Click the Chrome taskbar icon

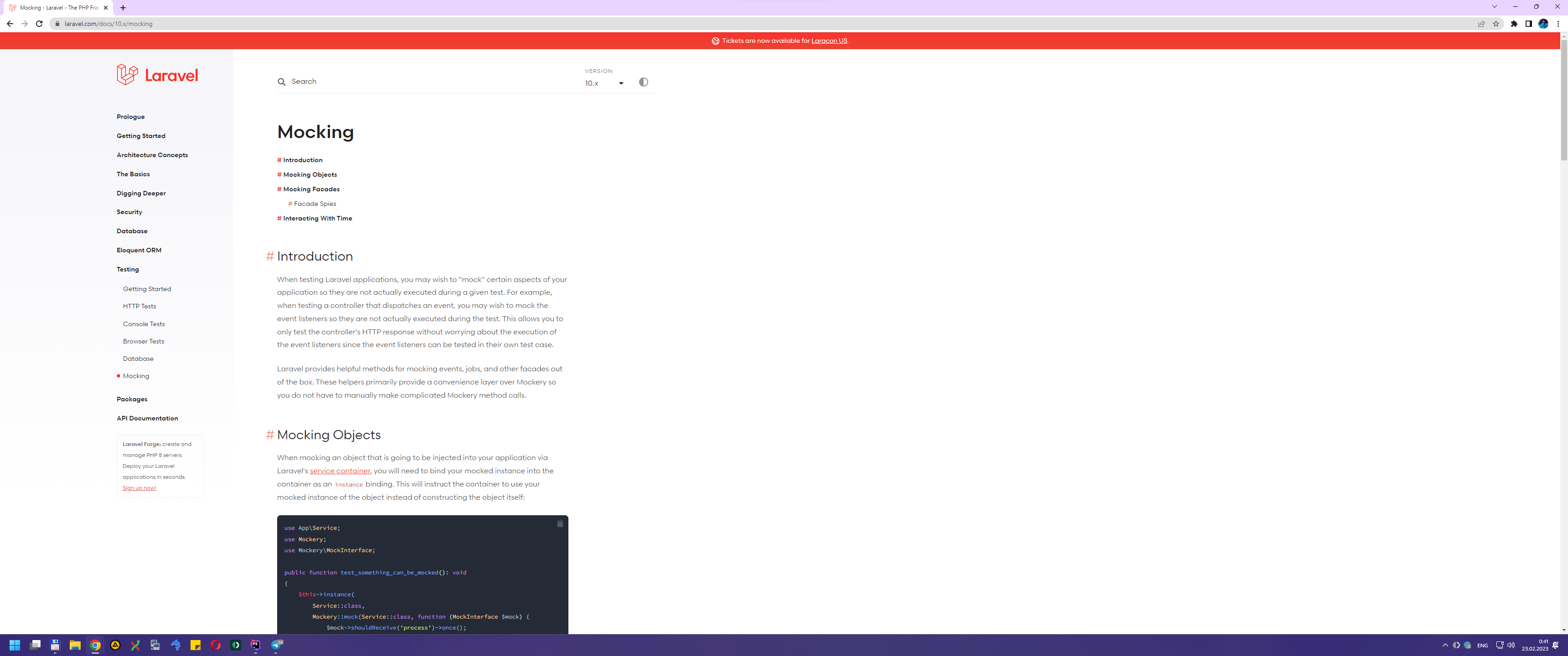(95, 645)
